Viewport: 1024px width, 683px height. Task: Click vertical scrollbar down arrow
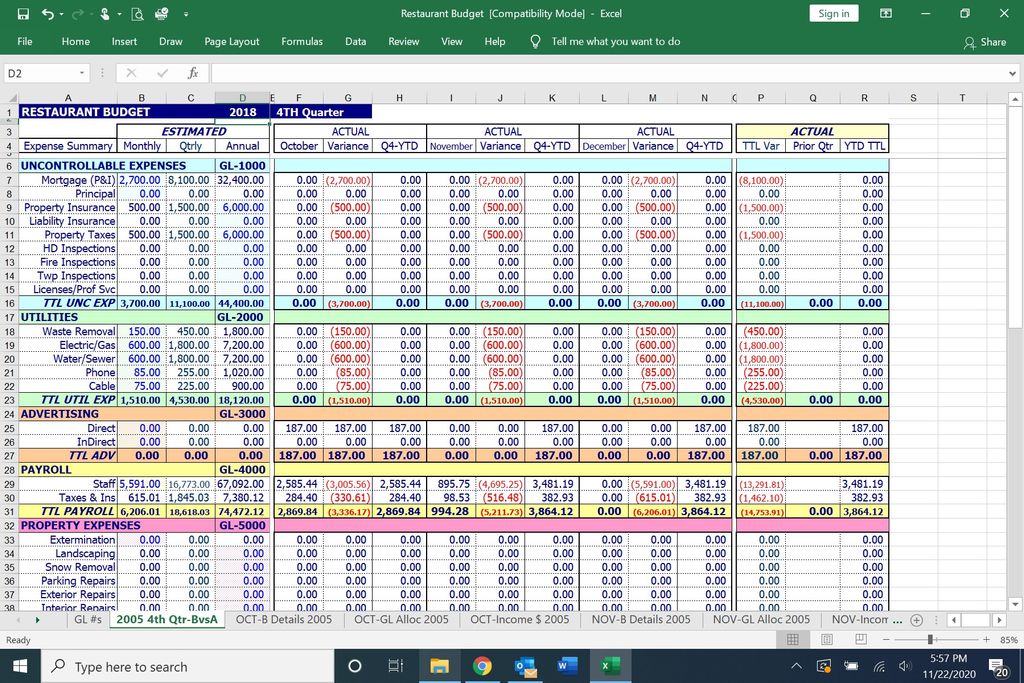pos(1014,604)
